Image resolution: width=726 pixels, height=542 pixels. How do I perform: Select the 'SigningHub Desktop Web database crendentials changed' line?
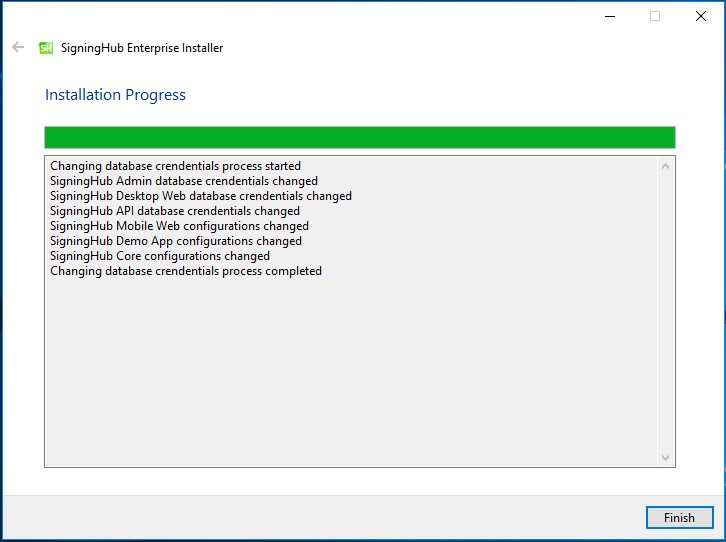pyautogui.click(x=201, y=196)
